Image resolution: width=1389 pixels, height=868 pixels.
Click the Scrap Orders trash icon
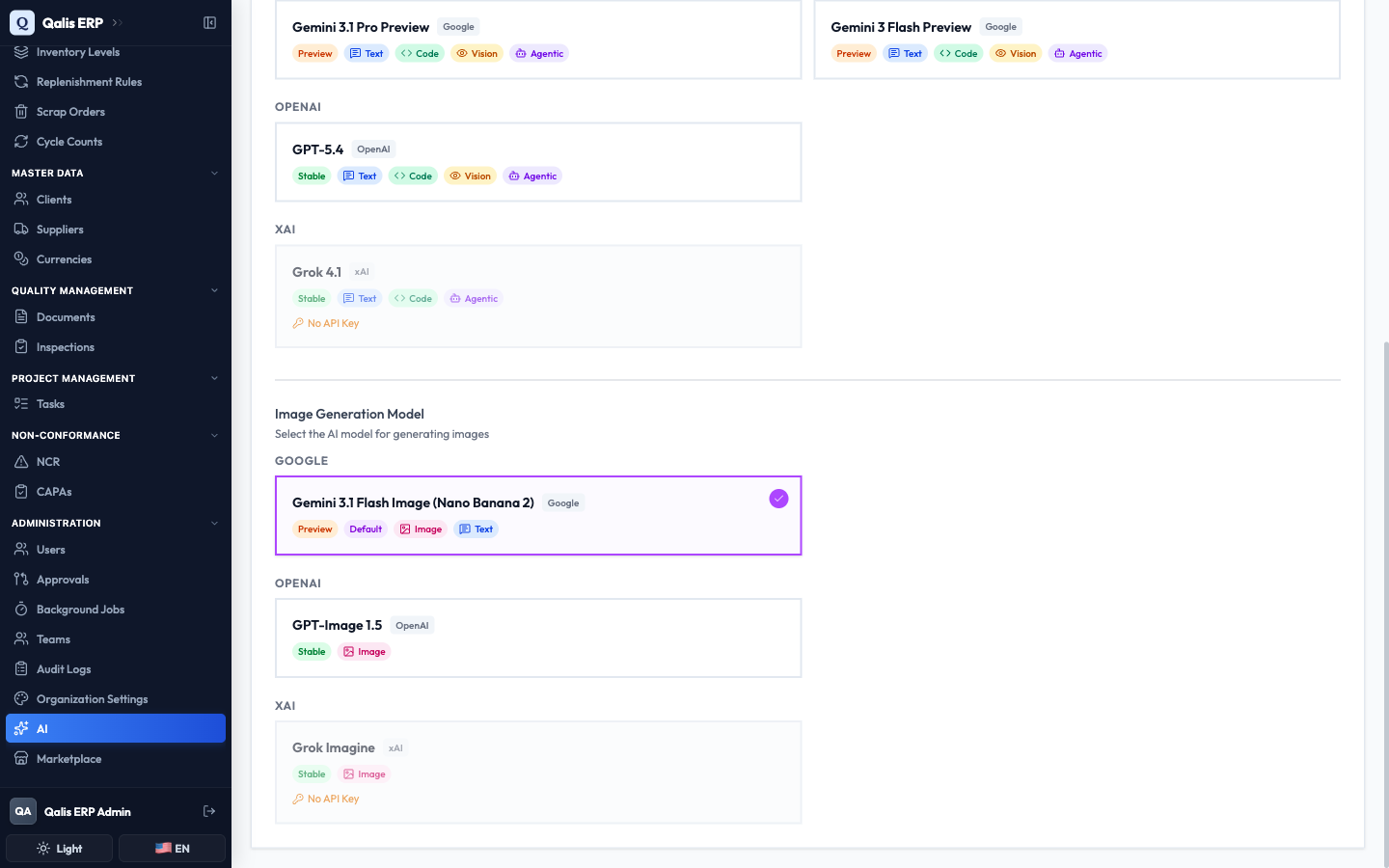click(x=21, y=112)
